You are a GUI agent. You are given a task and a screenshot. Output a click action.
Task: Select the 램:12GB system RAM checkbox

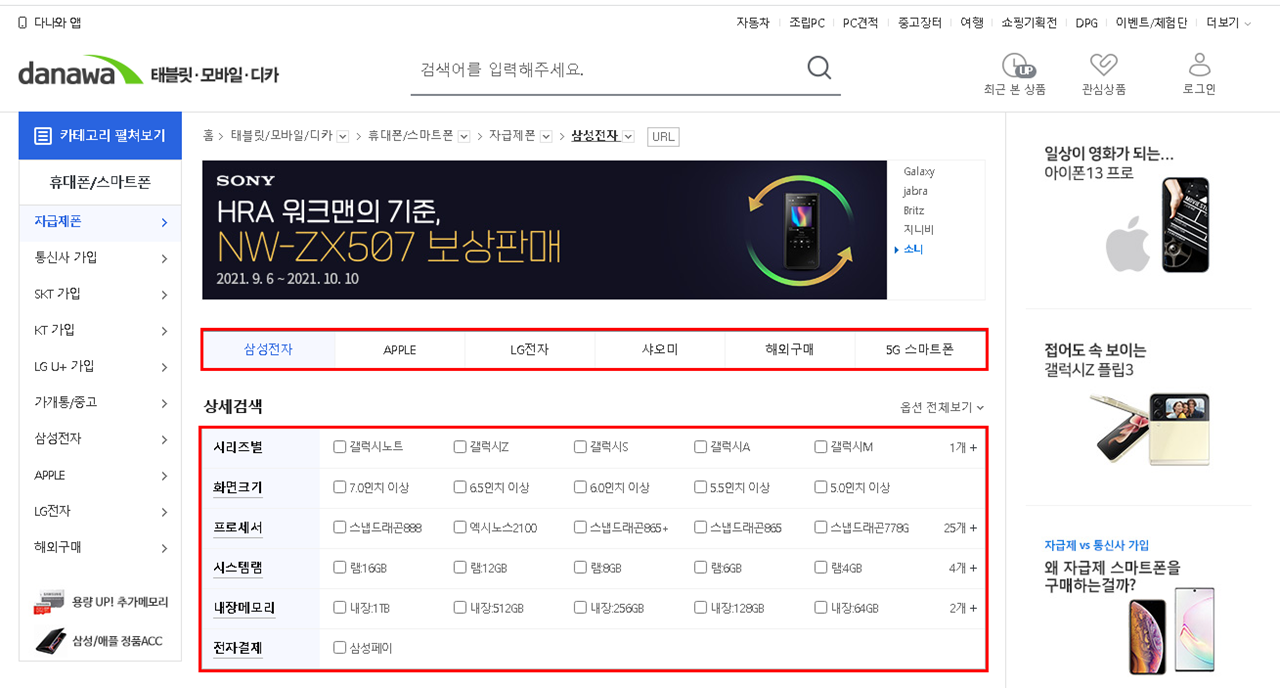[460, 568]
